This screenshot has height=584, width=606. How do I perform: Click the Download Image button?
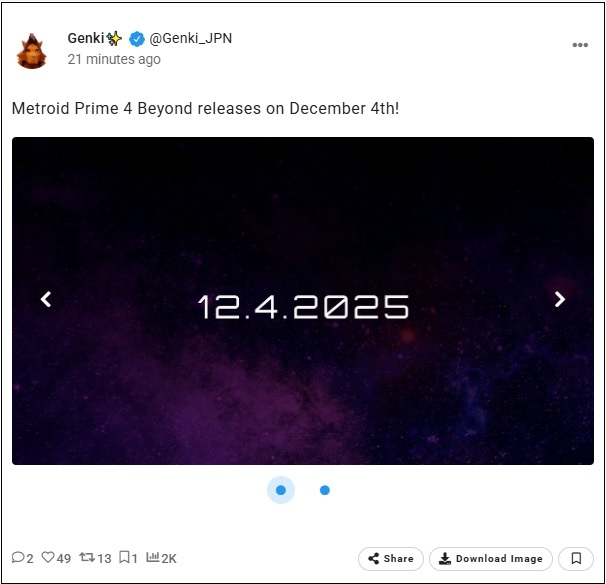pos(491,558)
